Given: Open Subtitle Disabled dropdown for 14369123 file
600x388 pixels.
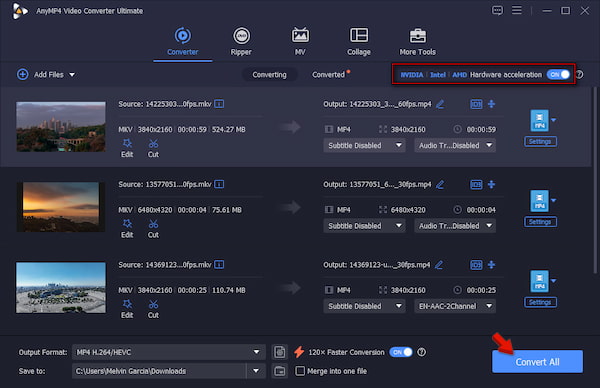Looking at the screenshot, I should 364,306.
